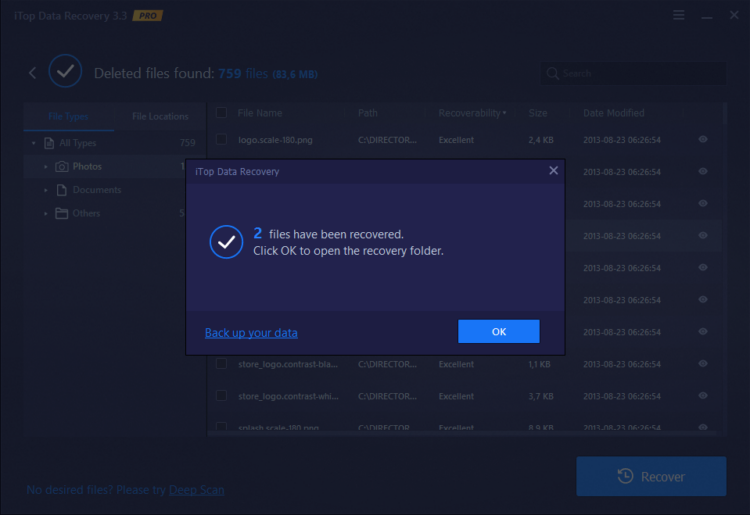Click OK to open recovery folder

498,331
